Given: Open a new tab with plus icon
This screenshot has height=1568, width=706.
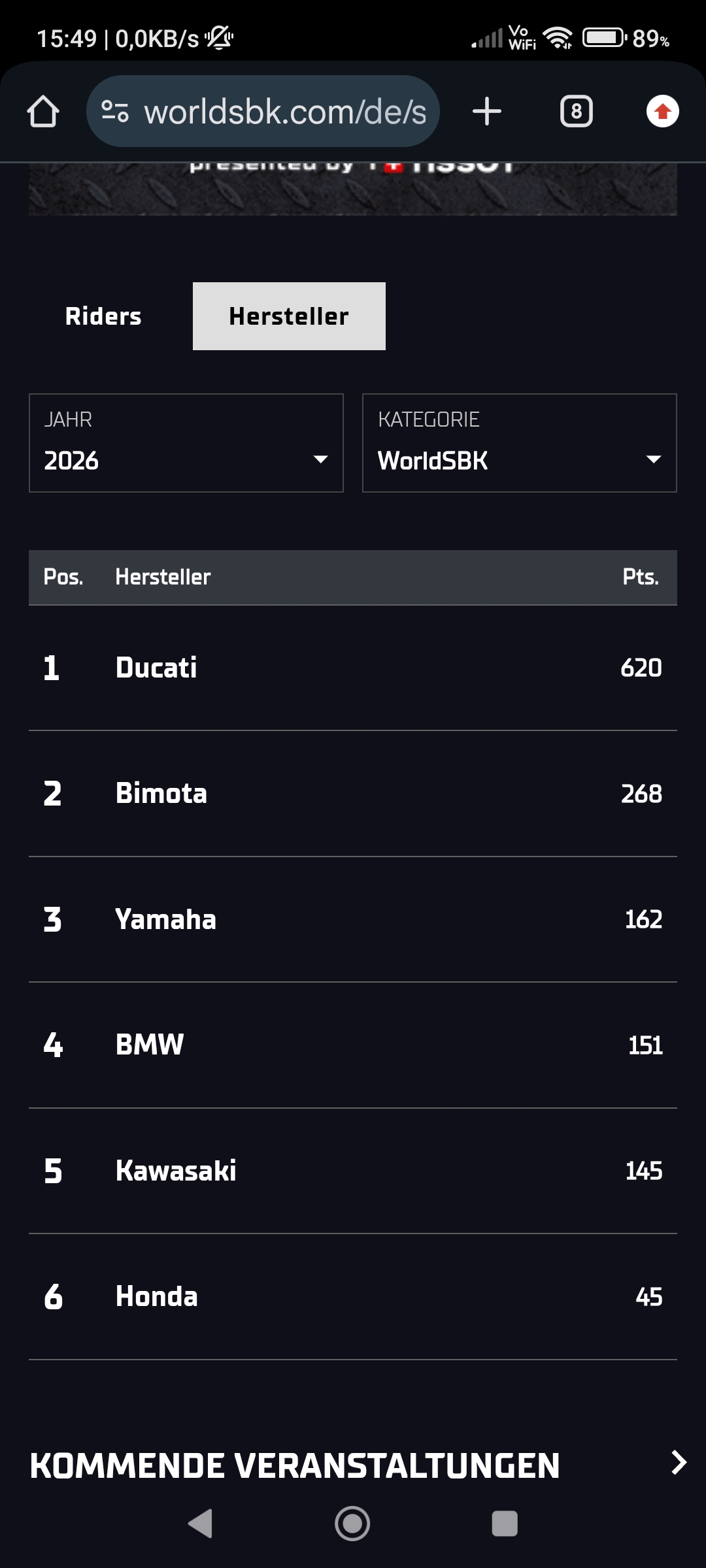Looking at the screenshot, I should coord(487,111).
